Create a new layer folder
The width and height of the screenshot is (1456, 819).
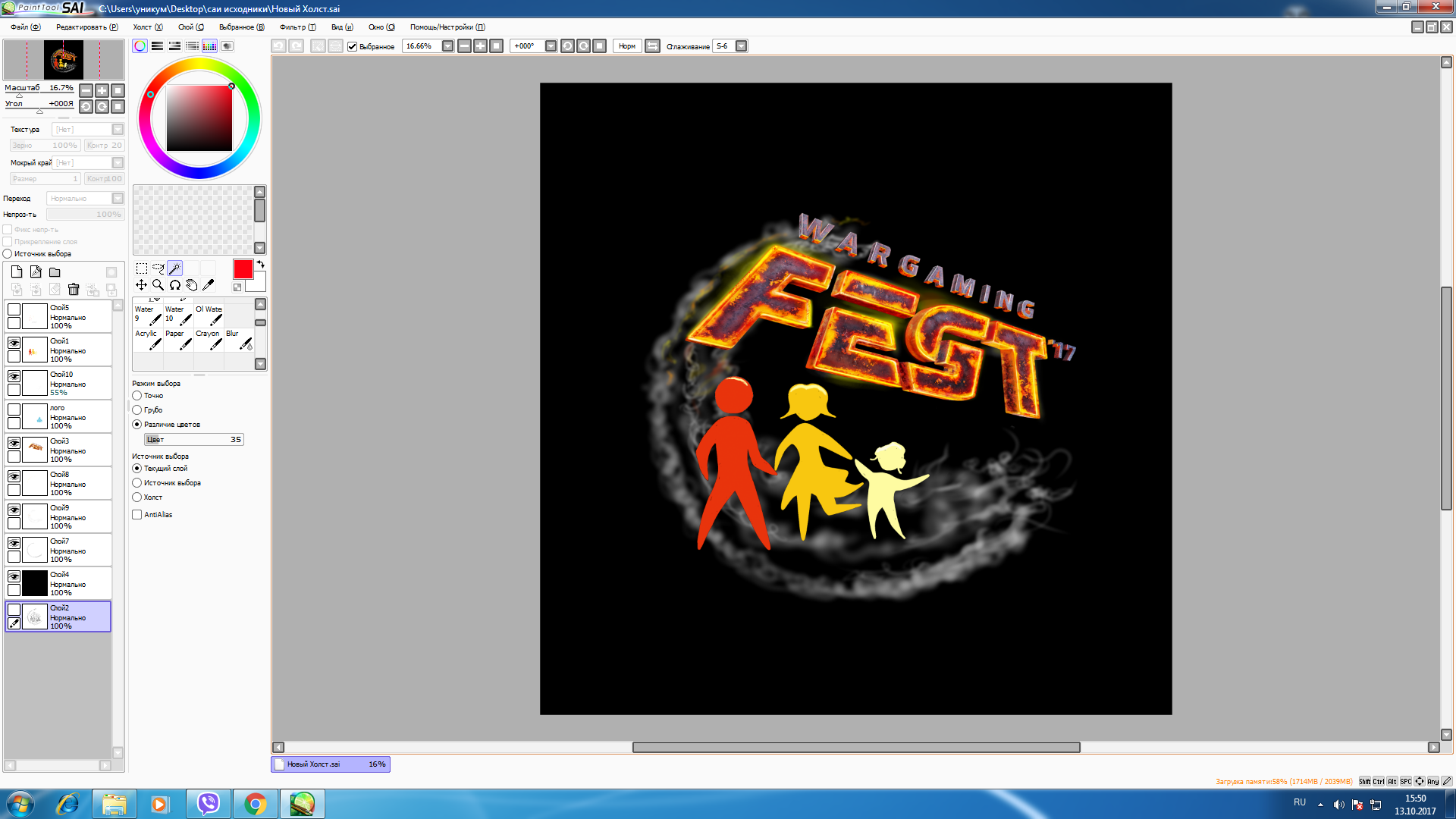[55, 271]
